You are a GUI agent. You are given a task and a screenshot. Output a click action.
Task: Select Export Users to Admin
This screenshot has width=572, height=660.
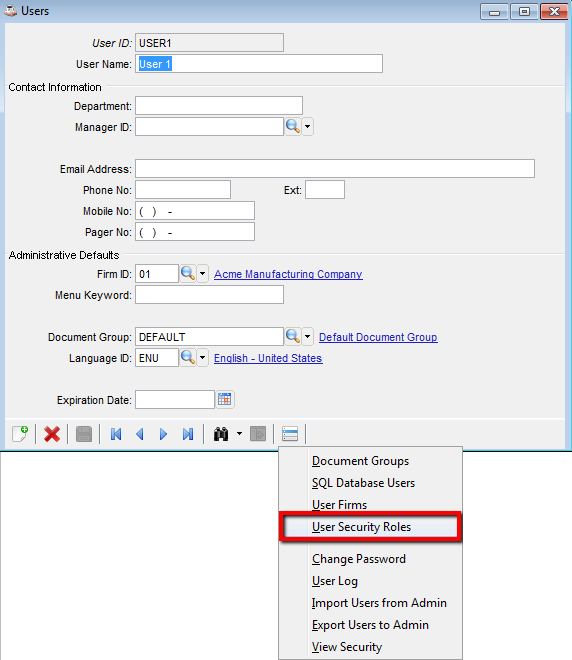click(x=370, y=625)
